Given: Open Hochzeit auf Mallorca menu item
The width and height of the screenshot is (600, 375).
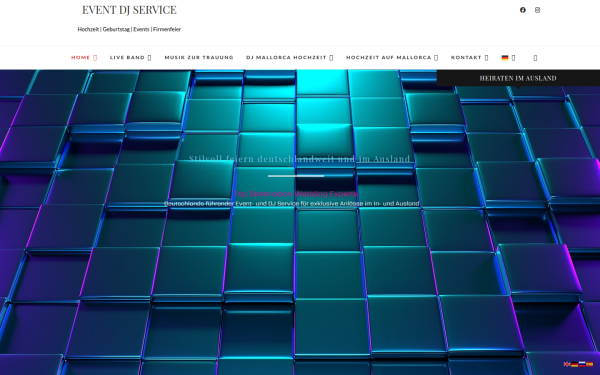Looking at the screenshot, I should (x=389, y=57).
